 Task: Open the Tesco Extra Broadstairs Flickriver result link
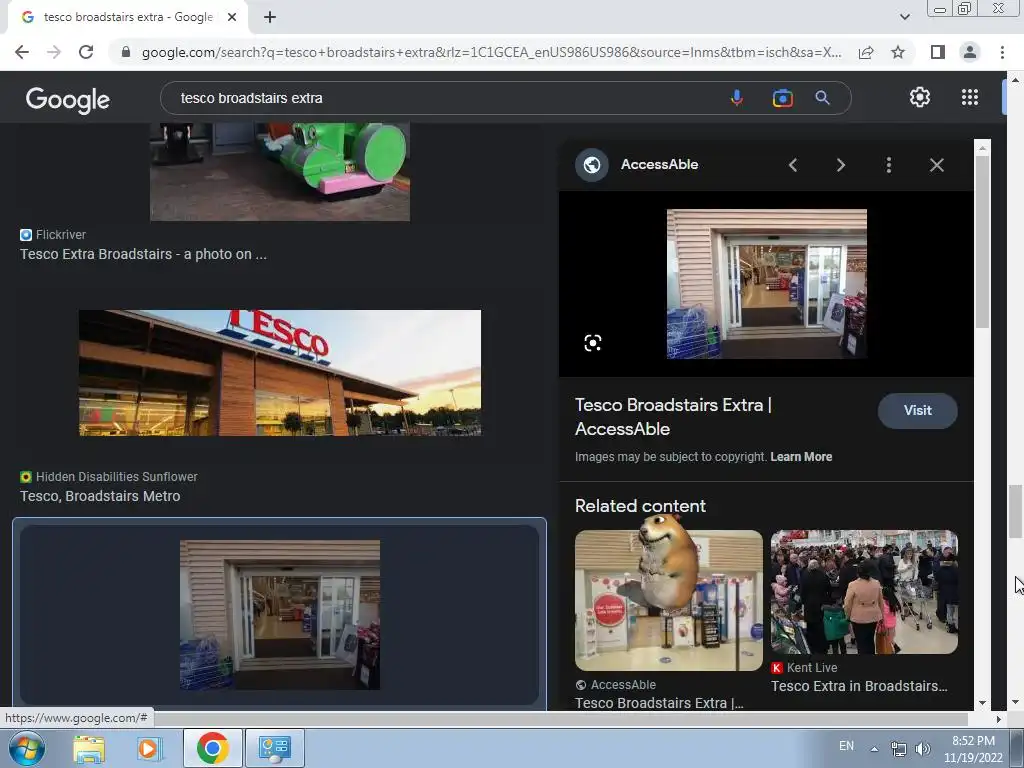click(143, 255)
